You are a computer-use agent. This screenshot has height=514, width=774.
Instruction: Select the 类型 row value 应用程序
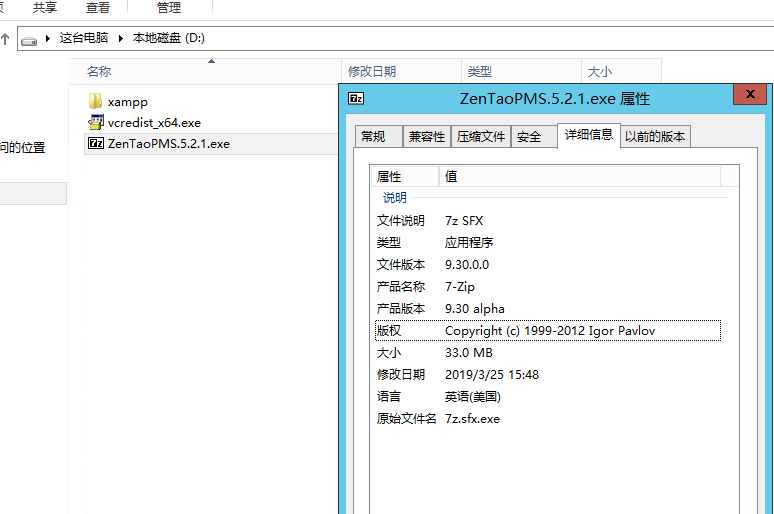(469, 242)
